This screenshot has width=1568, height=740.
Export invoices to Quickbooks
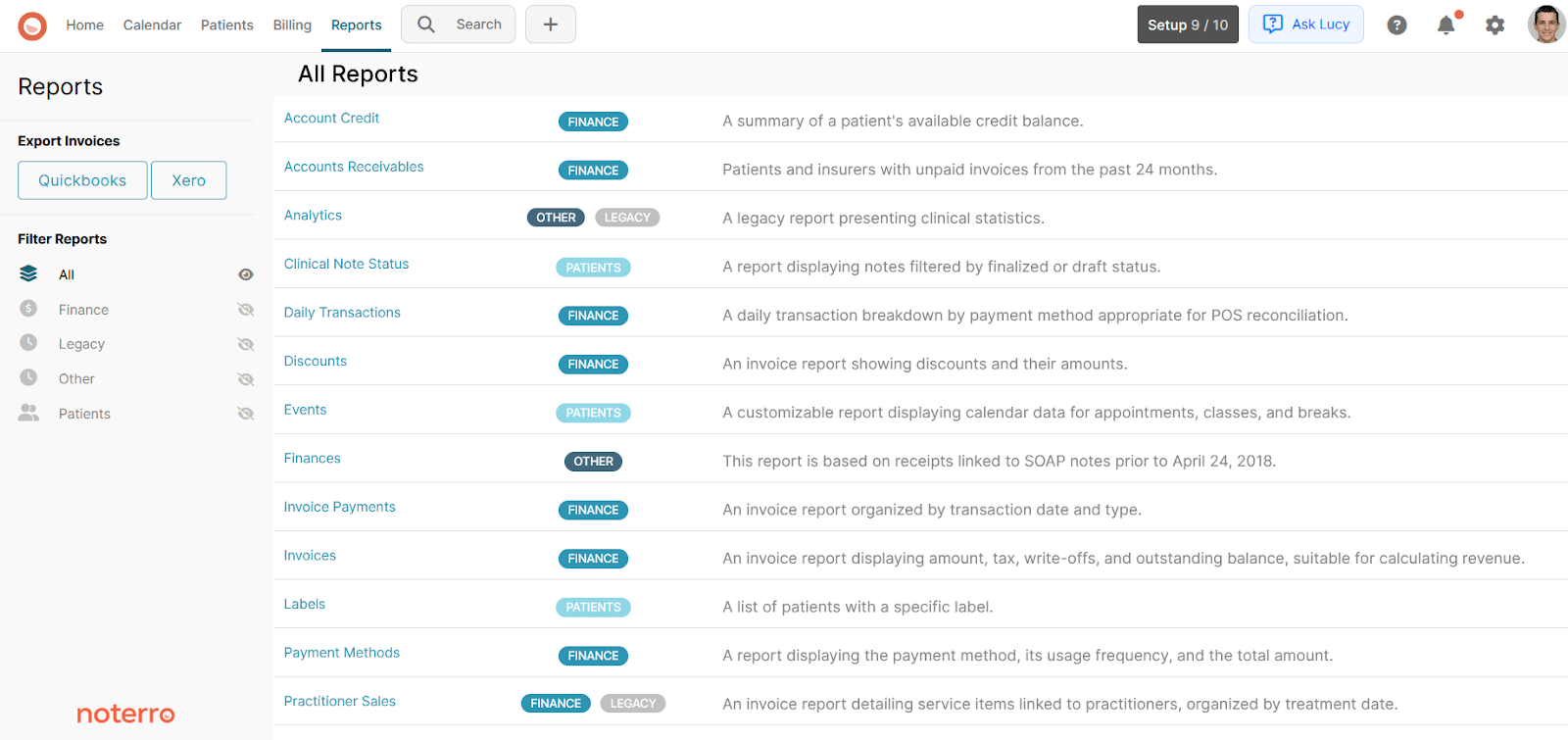(82, 180)
